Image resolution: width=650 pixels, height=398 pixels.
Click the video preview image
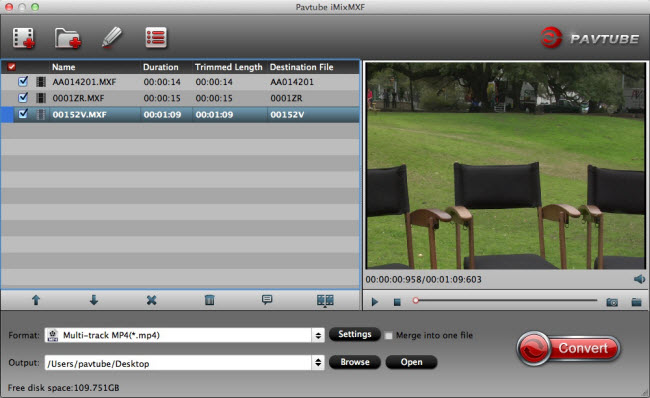click(x=506, y=165)
